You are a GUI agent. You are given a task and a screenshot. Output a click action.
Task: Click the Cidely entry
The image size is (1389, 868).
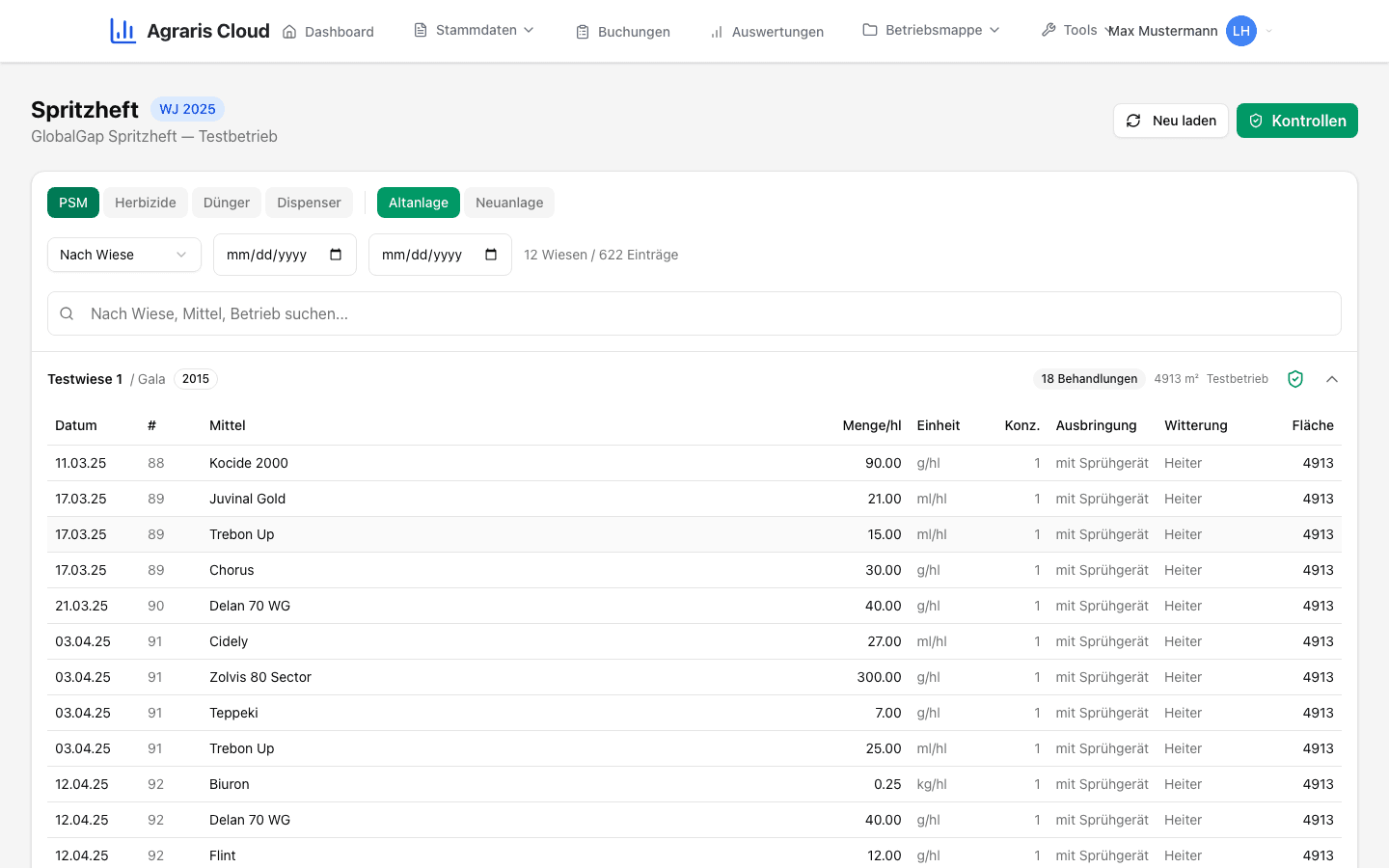[x=229, y=641]
